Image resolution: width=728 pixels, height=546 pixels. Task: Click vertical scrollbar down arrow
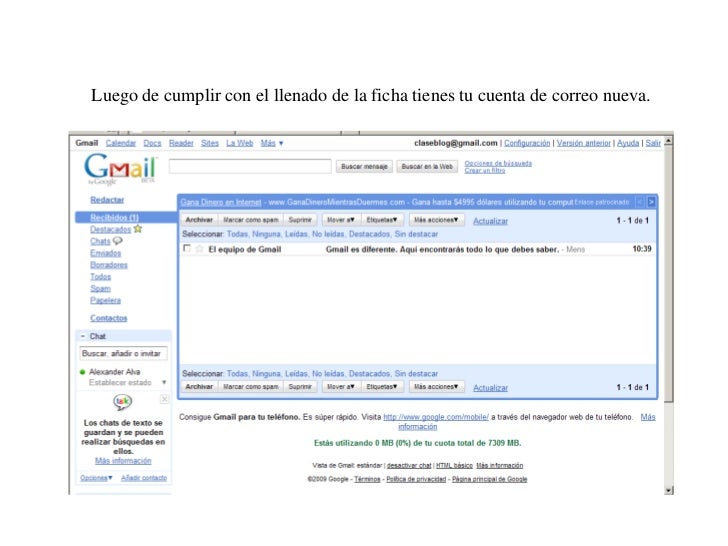click(x=669, y=490)
